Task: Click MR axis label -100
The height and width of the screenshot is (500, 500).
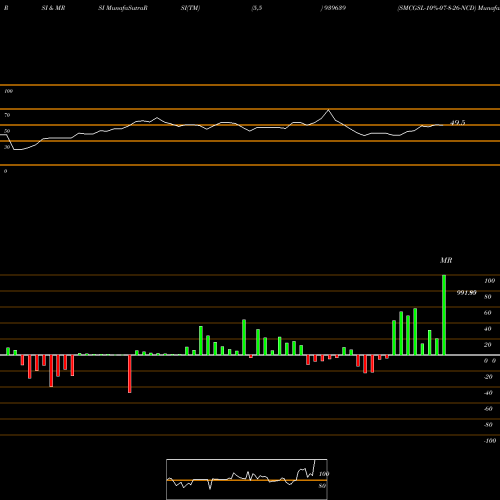Action: tap(490, 441)
